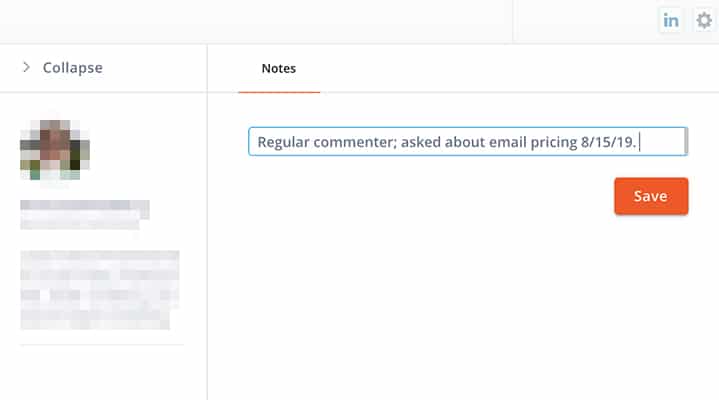Open the LinkedIn profile icon
The image size is (719, 400).
[x=671, y=20]
